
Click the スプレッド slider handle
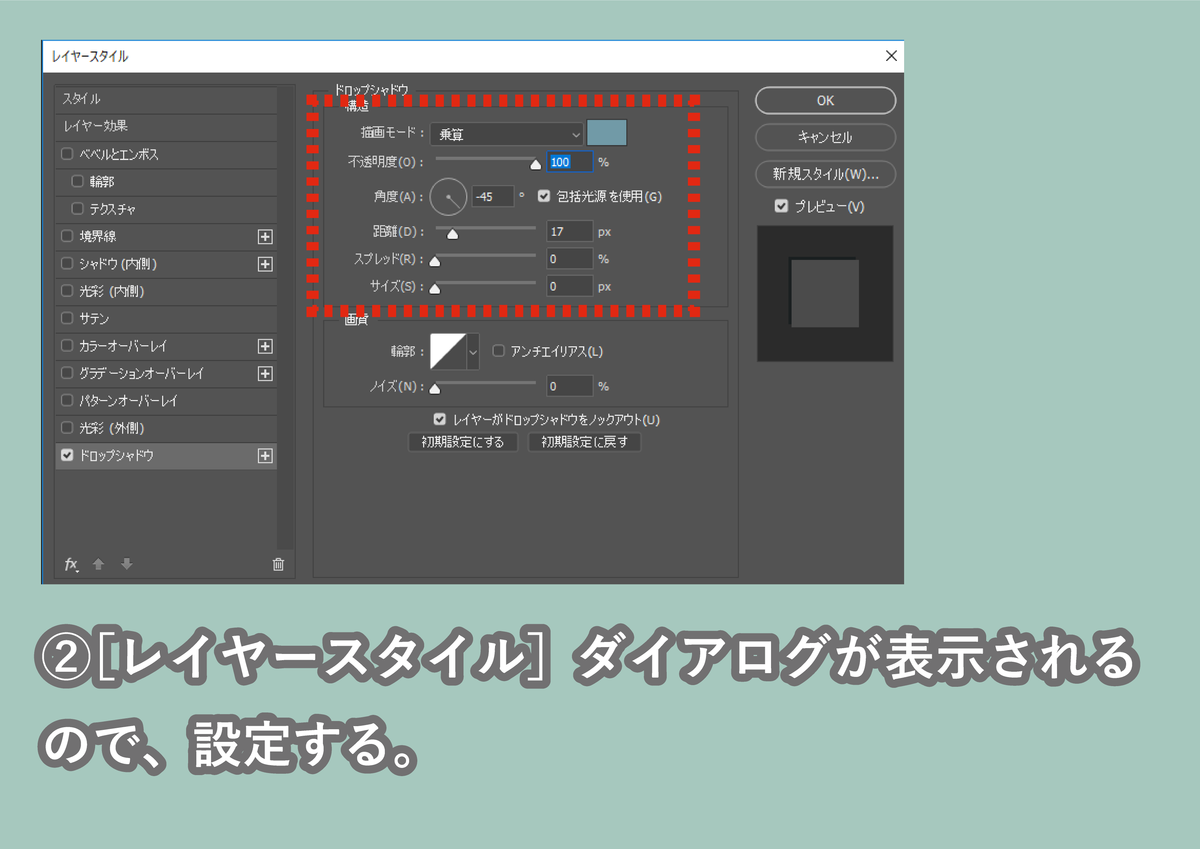tap(435, 262)
